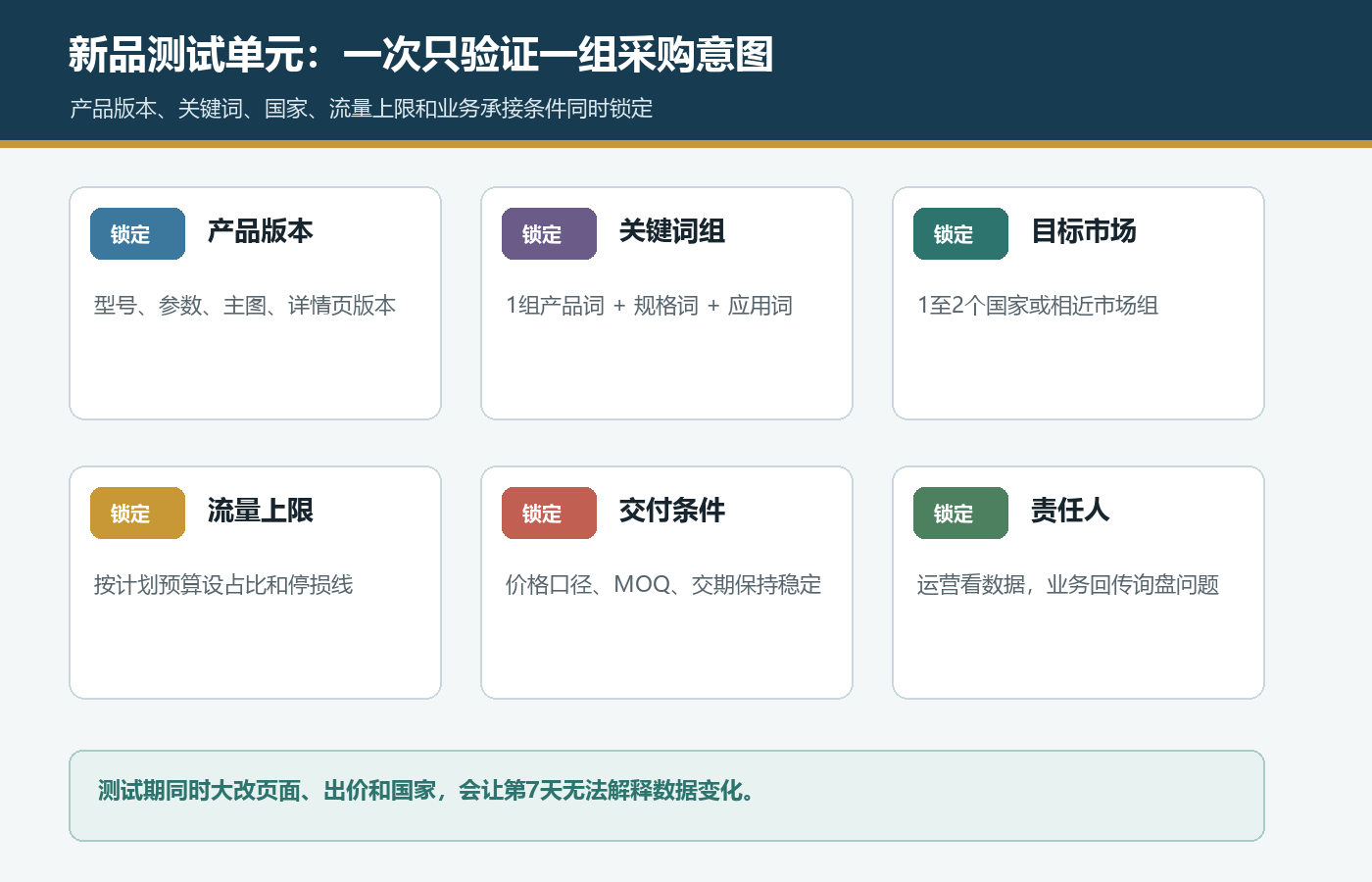Image resolution: width=1372 pixels, height=882 pixels.
Task: Click text 按计划预算设占比和停损线
Action: pos(223,585)
